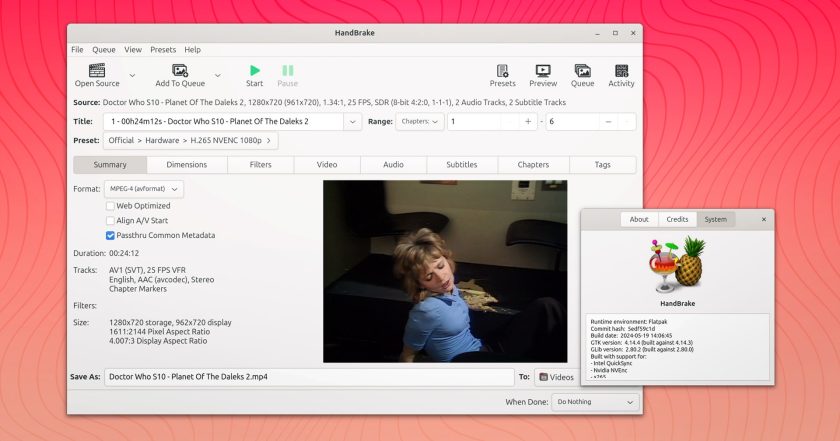840x441 pixels.
Task: Increment the start chapter with the plus button
Action: point(528,122)
